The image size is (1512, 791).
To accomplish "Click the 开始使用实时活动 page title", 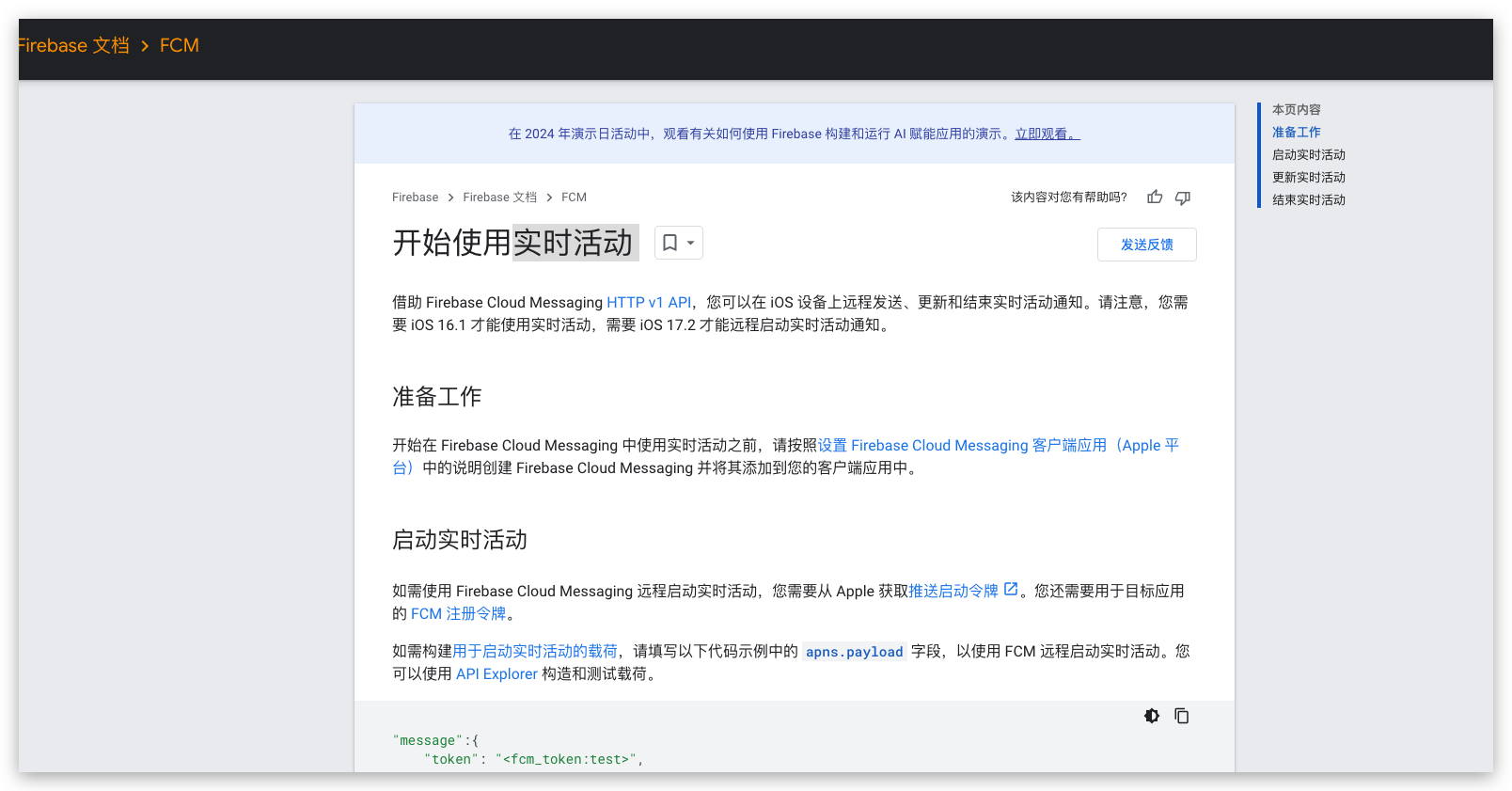I will [512, 243].
